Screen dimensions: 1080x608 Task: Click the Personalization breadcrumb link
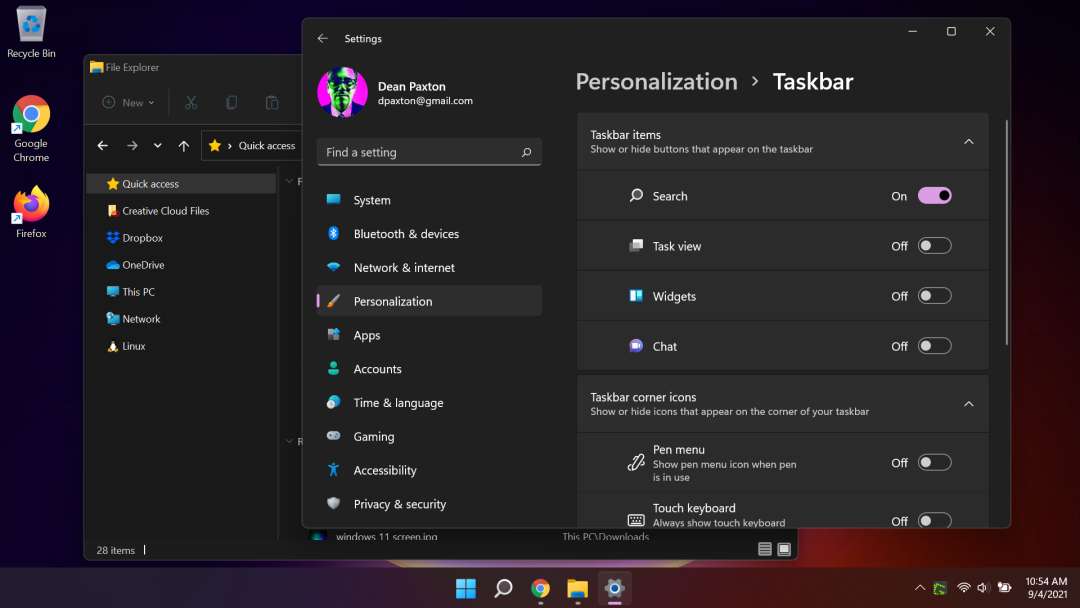pyautogui.click(x=656, y=82)
